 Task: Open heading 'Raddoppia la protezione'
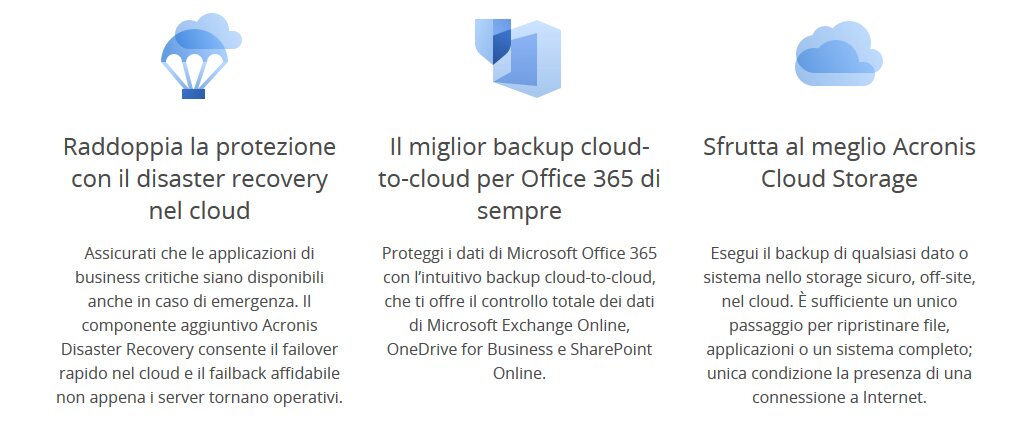coord(199,147)
